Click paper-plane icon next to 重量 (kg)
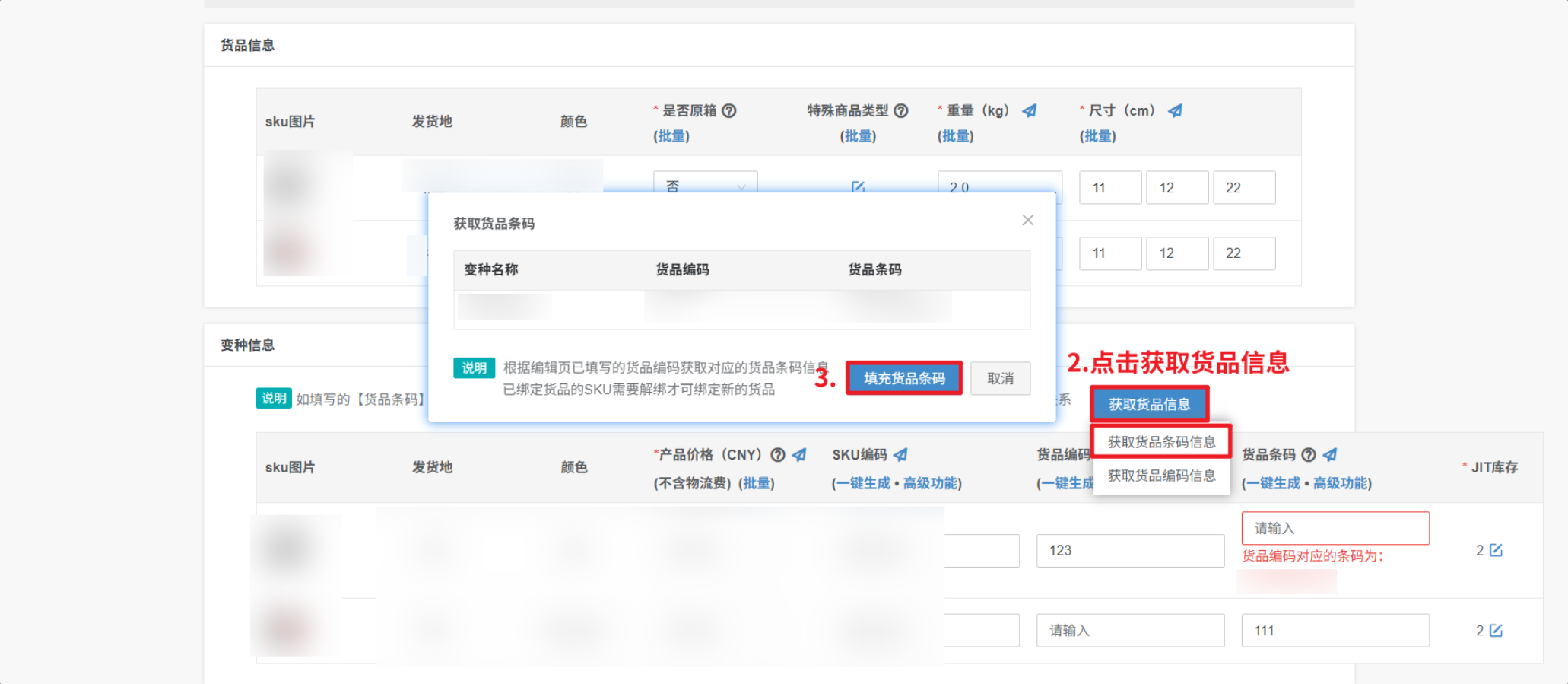The image size is (1568, 684). pyautogui.click(x=1029, y=111)
